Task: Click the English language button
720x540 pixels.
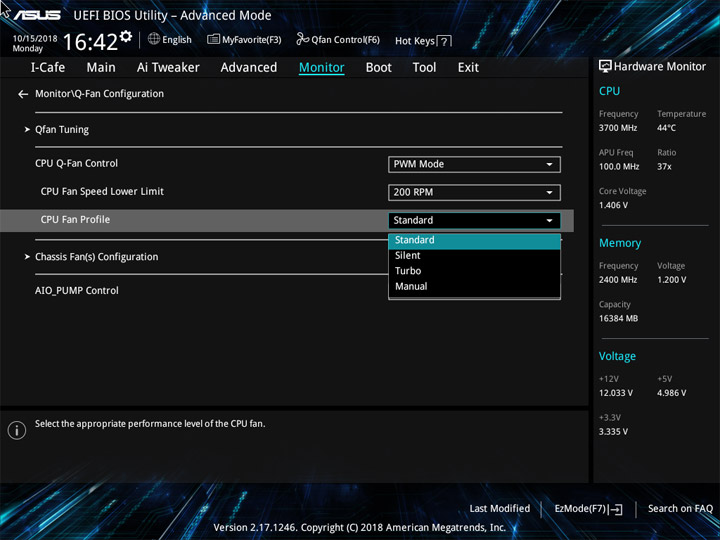Action: click(x=176, y=40)
